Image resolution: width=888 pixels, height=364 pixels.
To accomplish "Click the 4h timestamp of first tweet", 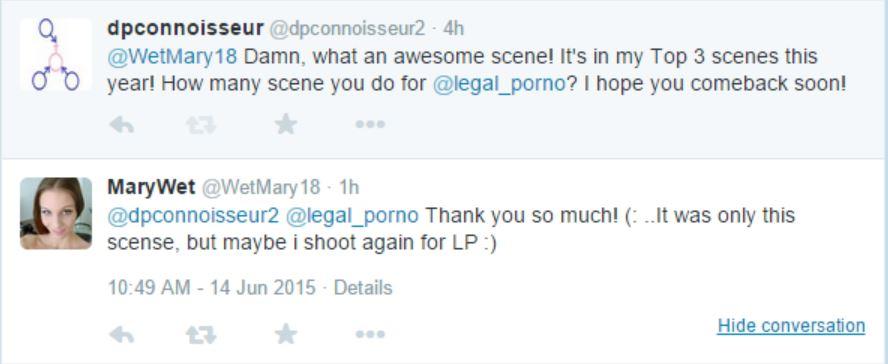I will pos(453,28).
